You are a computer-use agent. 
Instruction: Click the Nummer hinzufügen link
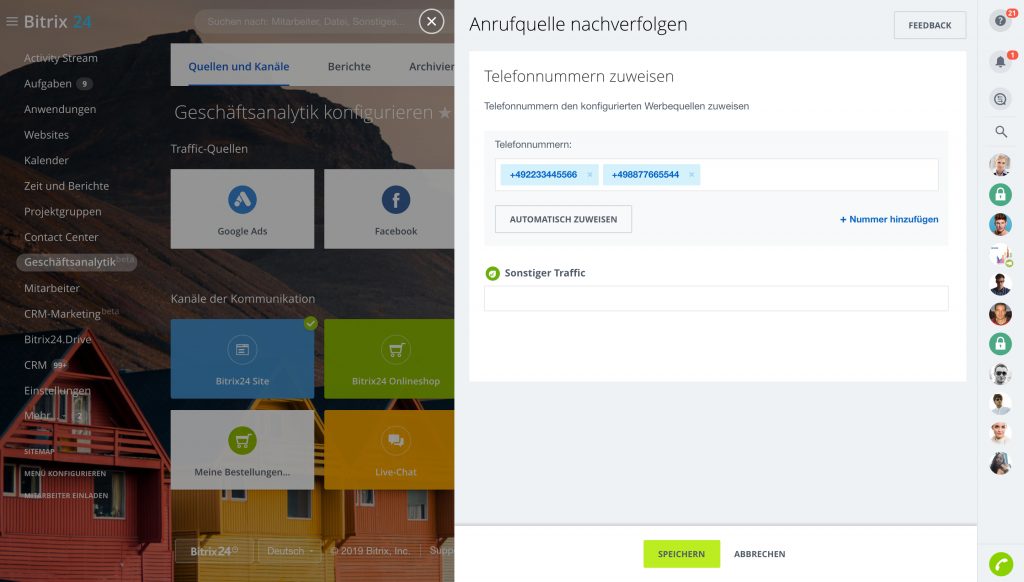click(x=889, y=219)
